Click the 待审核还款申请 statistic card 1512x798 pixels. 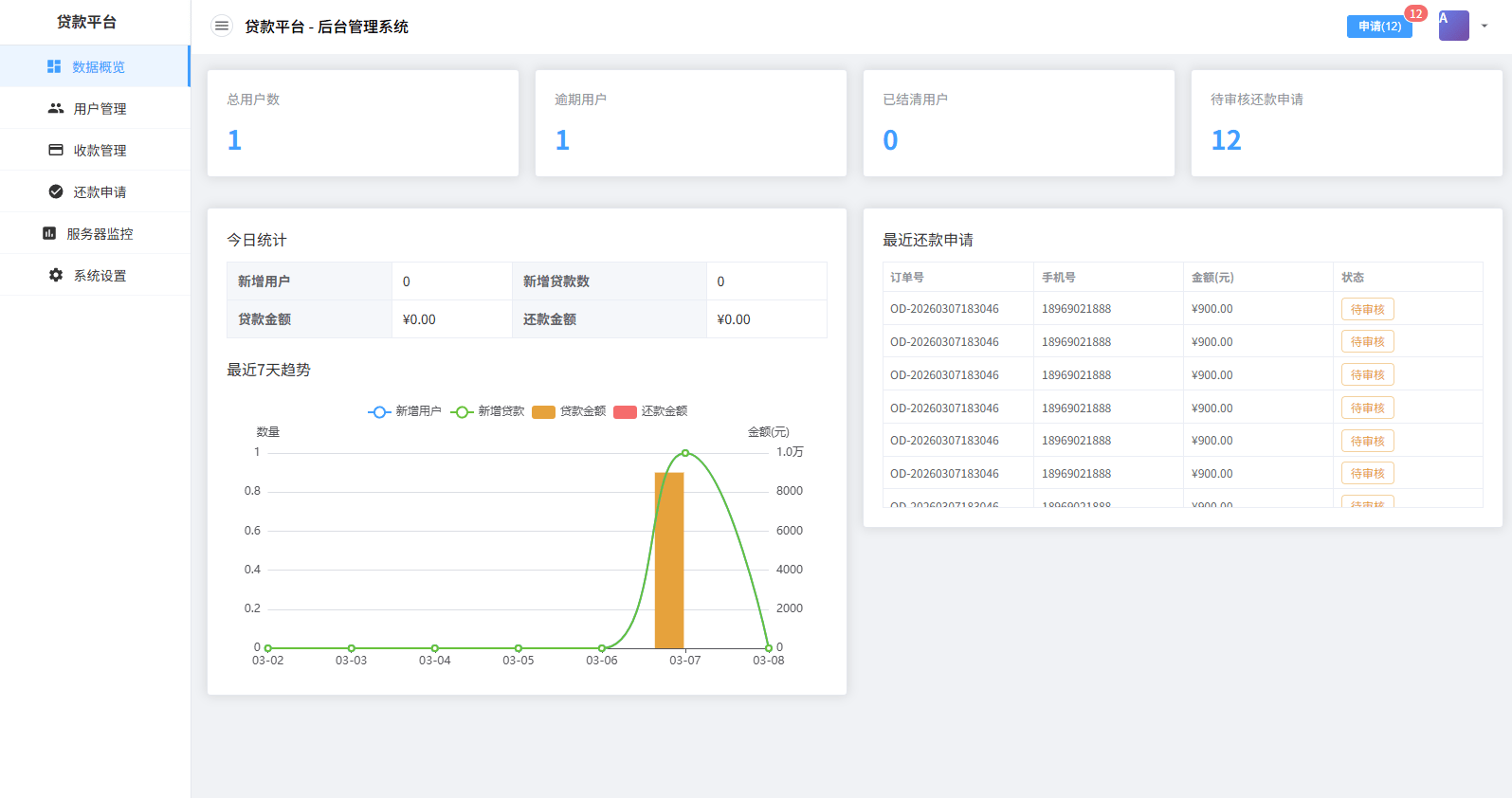[1346, 123]
